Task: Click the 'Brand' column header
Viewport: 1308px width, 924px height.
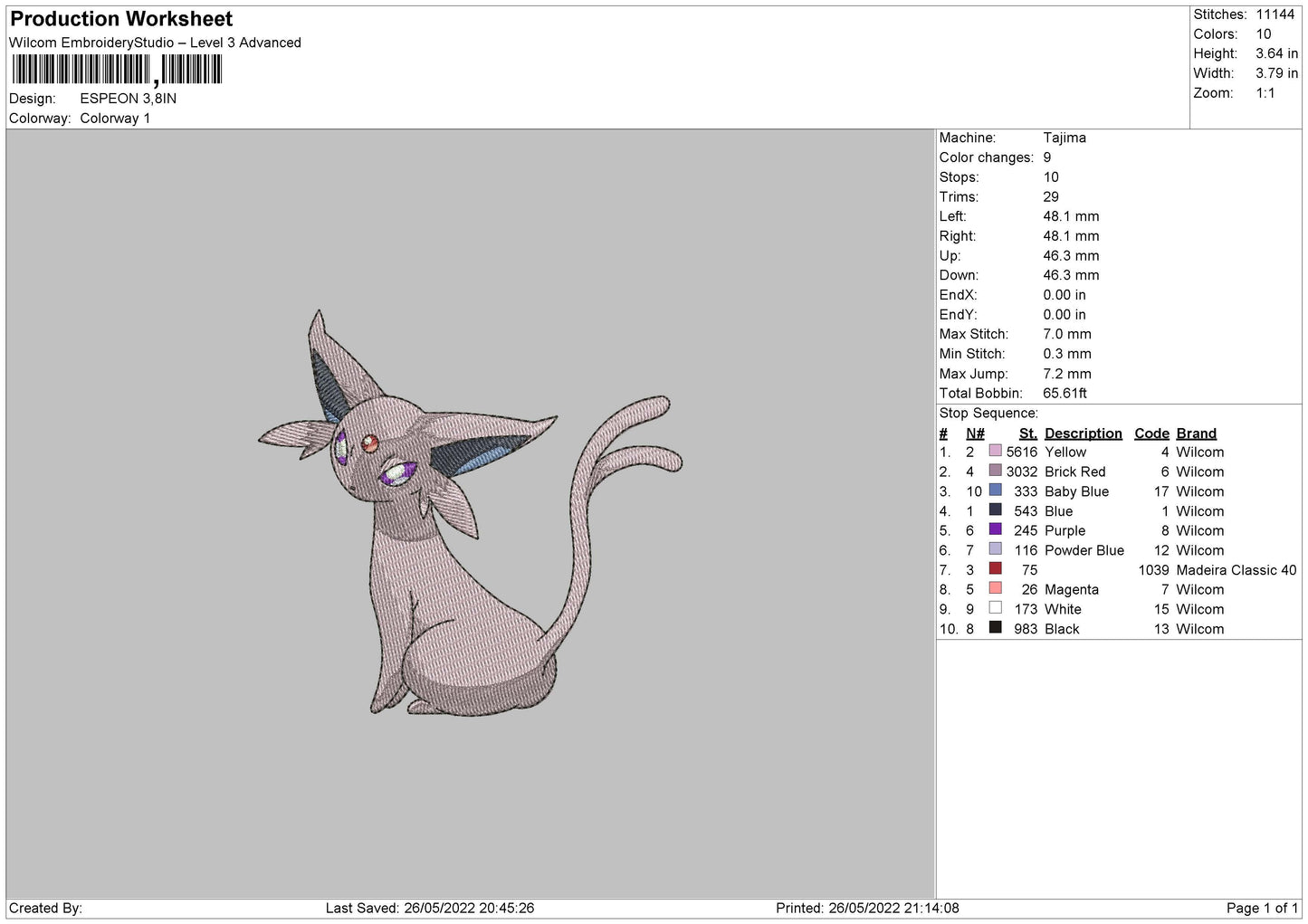Action: [1197, 433]
